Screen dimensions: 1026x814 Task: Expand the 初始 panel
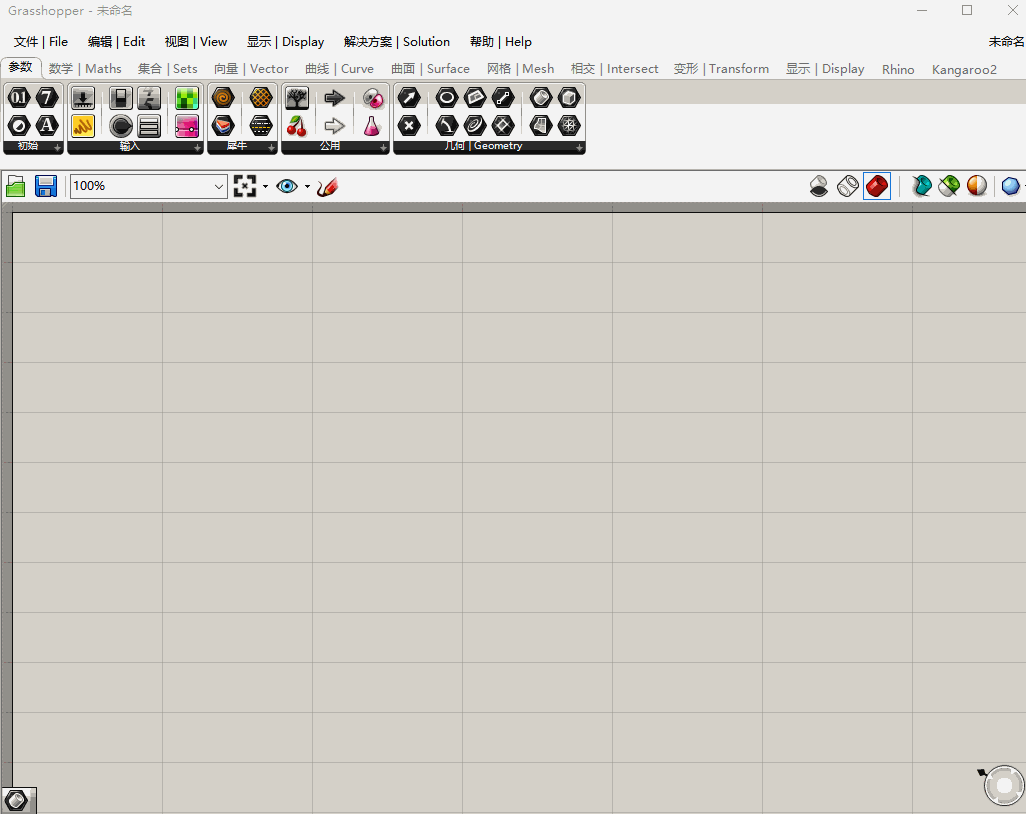58,148
